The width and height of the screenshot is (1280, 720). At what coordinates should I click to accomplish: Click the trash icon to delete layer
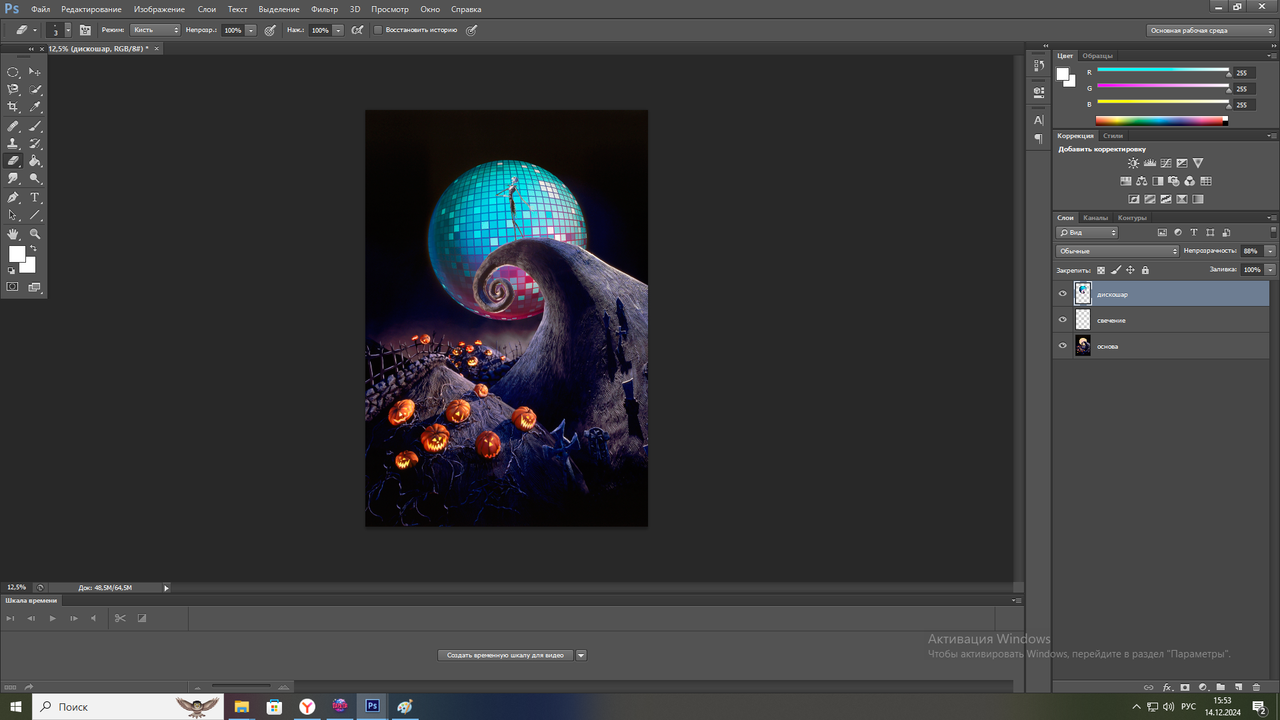pos(1256,687)
